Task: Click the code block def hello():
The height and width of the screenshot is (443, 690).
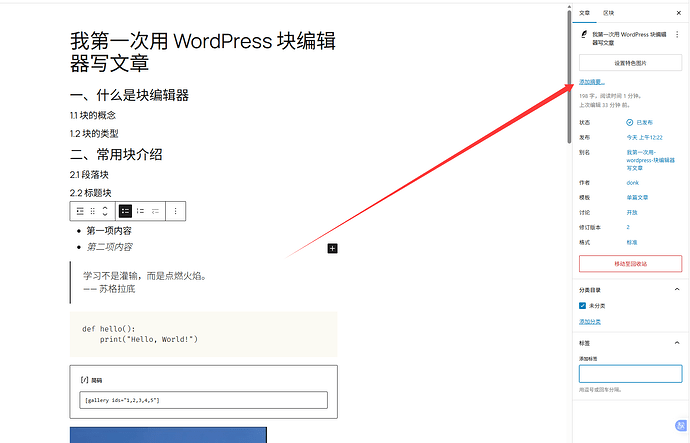Action: pos(203,334)
